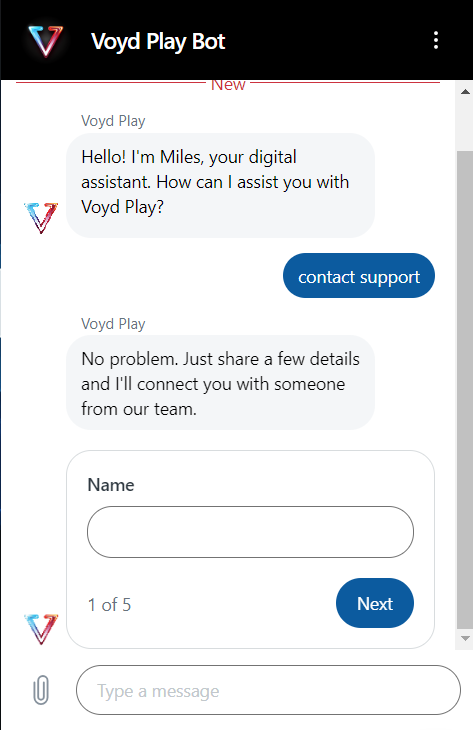Click the Next button in form
Screen dimensions: 473x730
click(375, 603)
